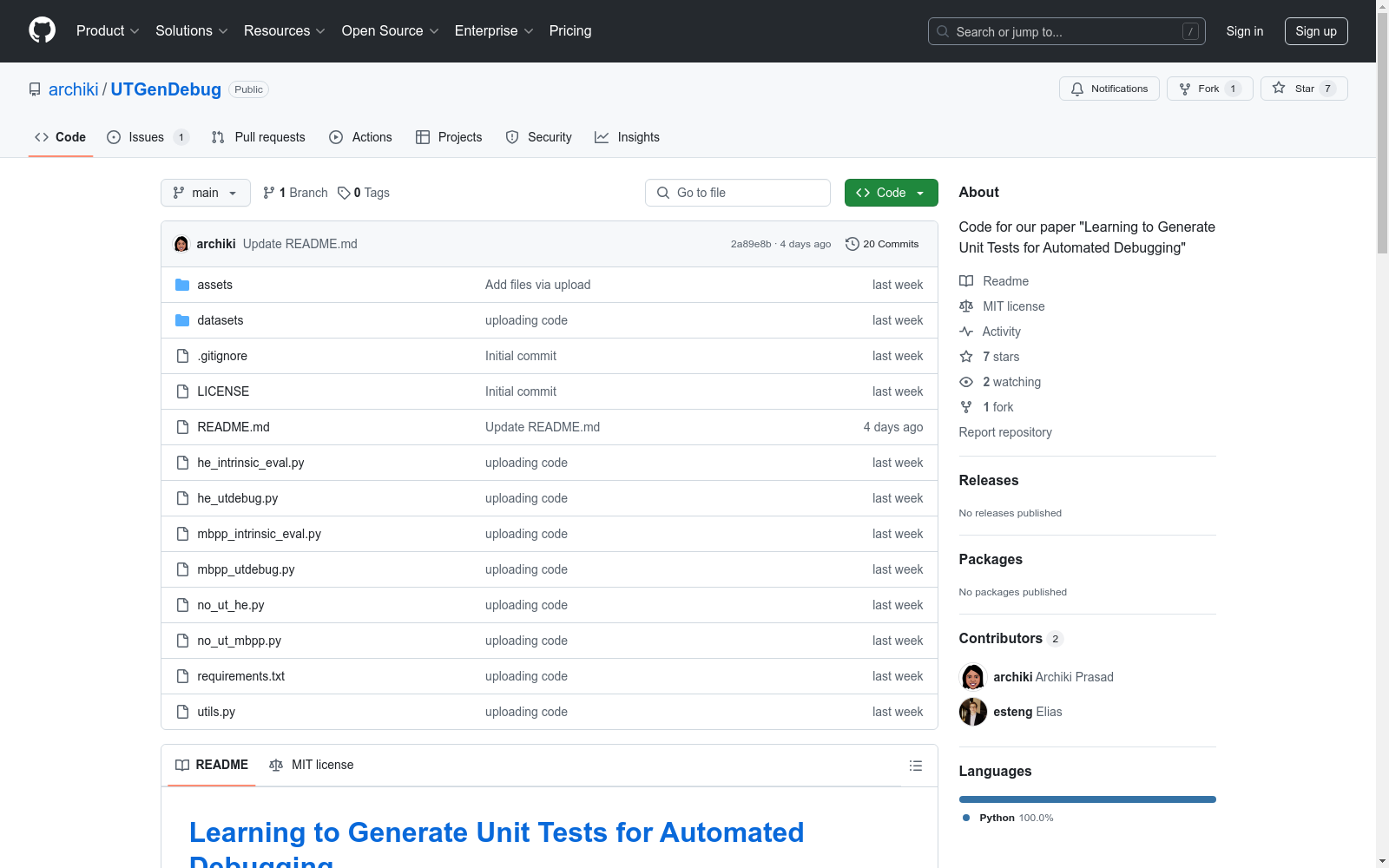This screenshot has width=1389, height=868.
Task: Expand the Open Source menu
Action: pos(391,30)
